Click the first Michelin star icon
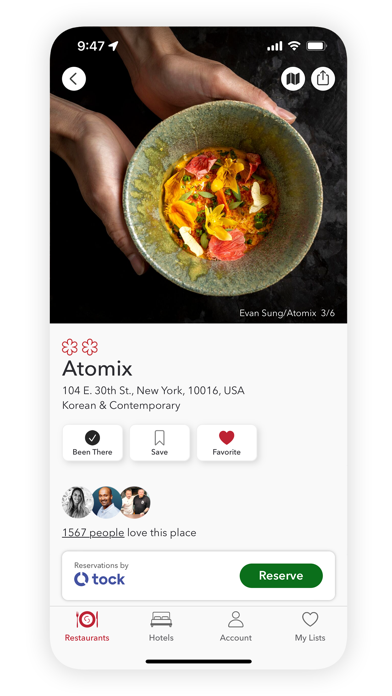The height and width of the screenshot is (696, 392). (70, 347)
